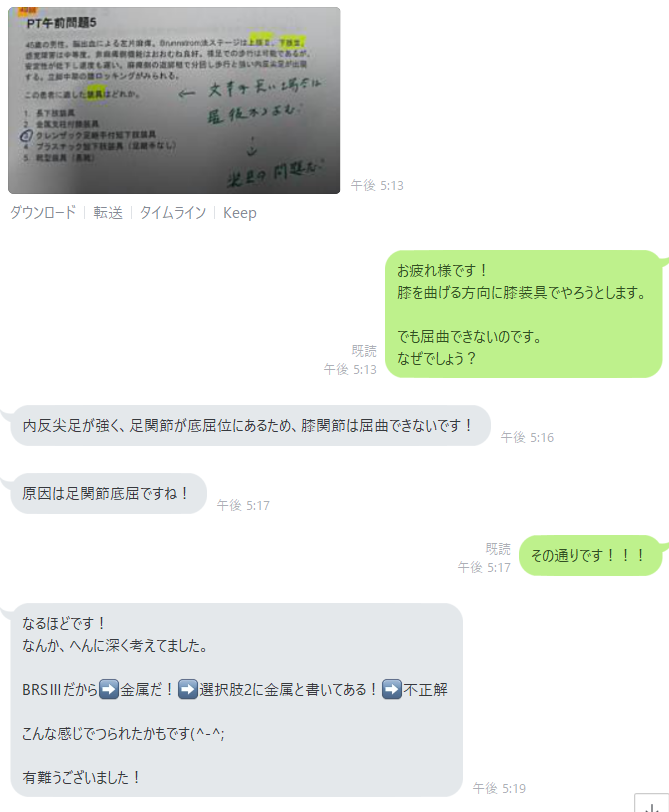
Task: Click the first arrow emoji after BRSⅢだから
Action: point(108,690)
